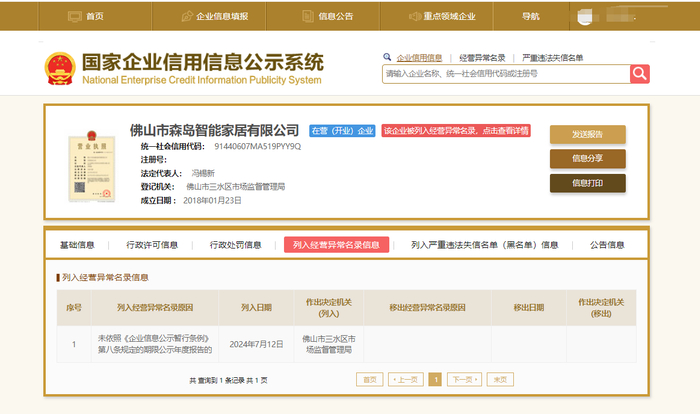Open the 导航 navigation menu

(x=530, y=16)
